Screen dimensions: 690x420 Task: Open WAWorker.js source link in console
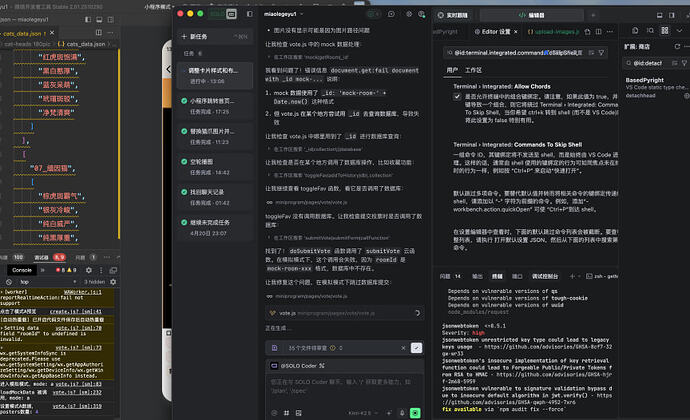(83, 292)
